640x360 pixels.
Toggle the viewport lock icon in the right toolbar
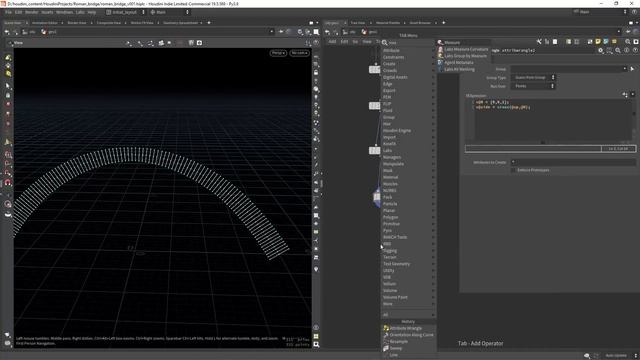(316, 73)
